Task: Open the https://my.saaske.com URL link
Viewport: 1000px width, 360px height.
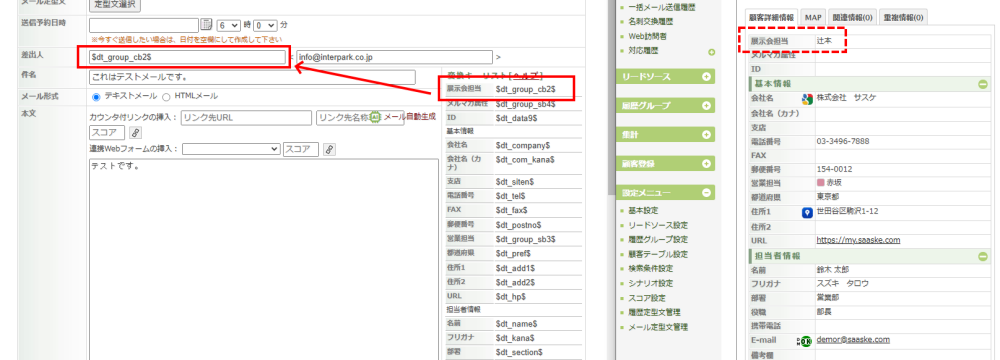Action: pos(858,240)
